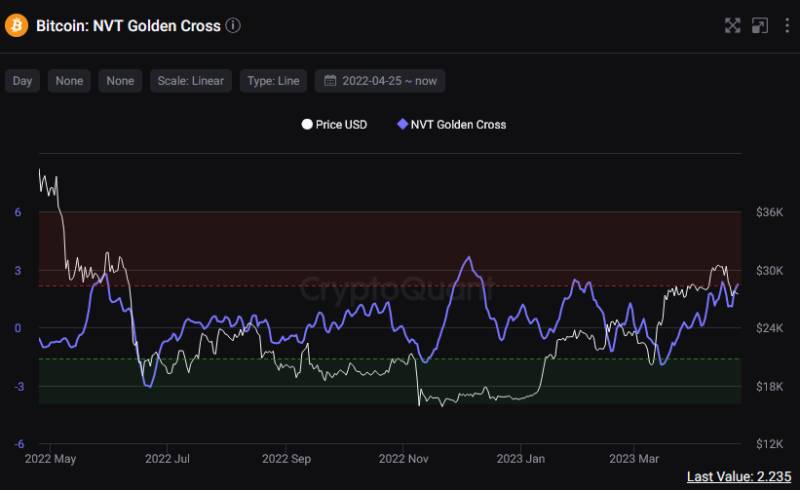
Task: Click the 2023 Jan x-axis label
Action: (x=520, y=459)
